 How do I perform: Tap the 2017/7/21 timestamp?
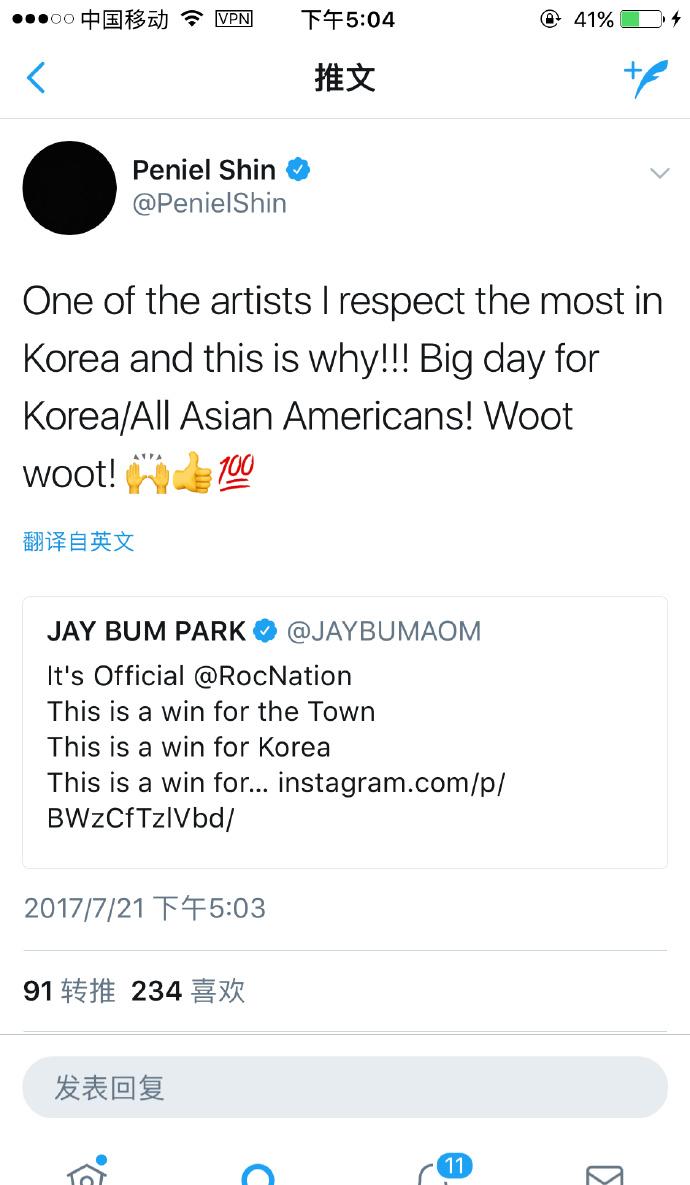tap(144, 908)
